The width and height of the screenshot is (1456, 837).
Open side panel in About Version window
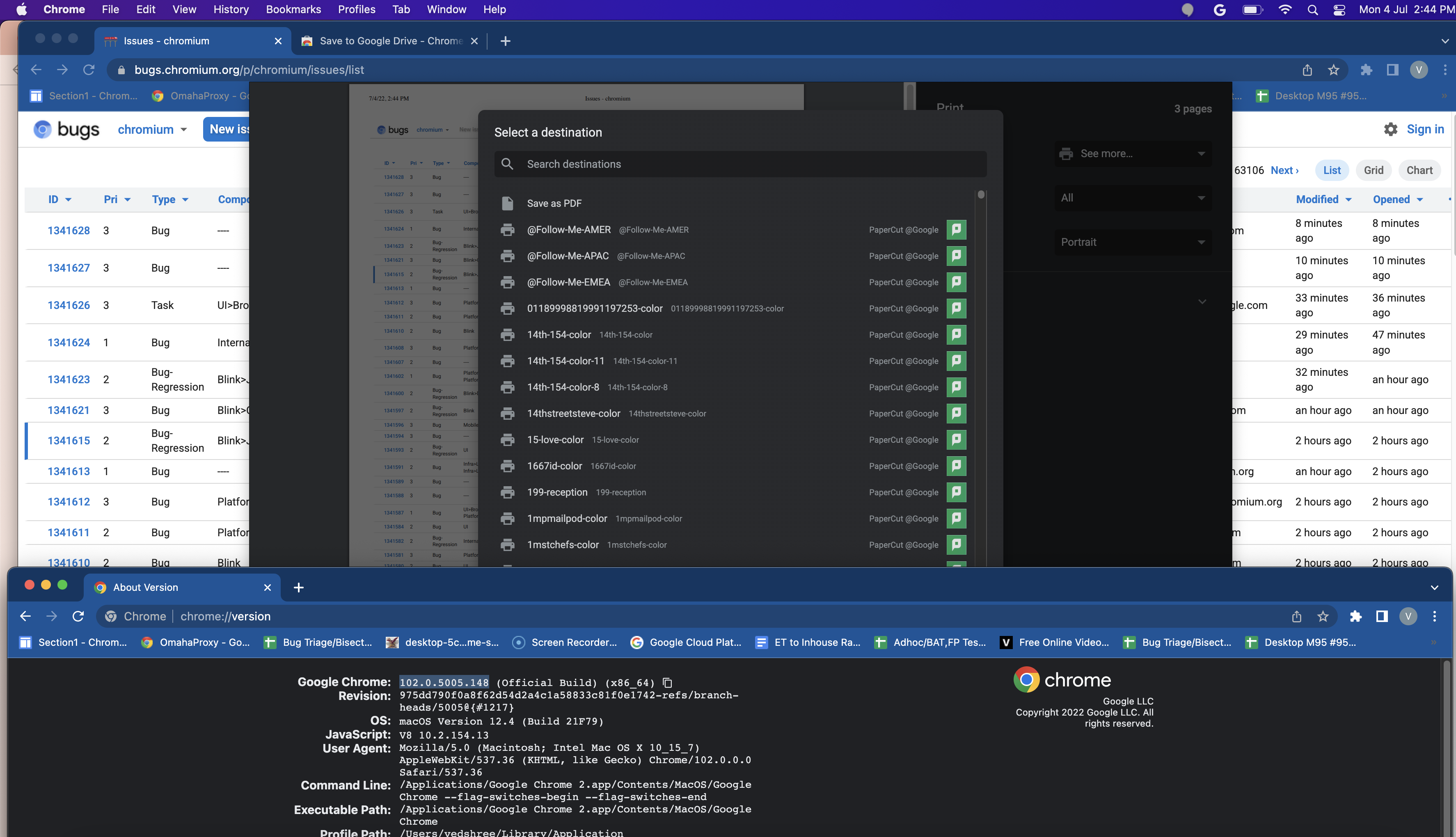click(x=1382, y=616)
